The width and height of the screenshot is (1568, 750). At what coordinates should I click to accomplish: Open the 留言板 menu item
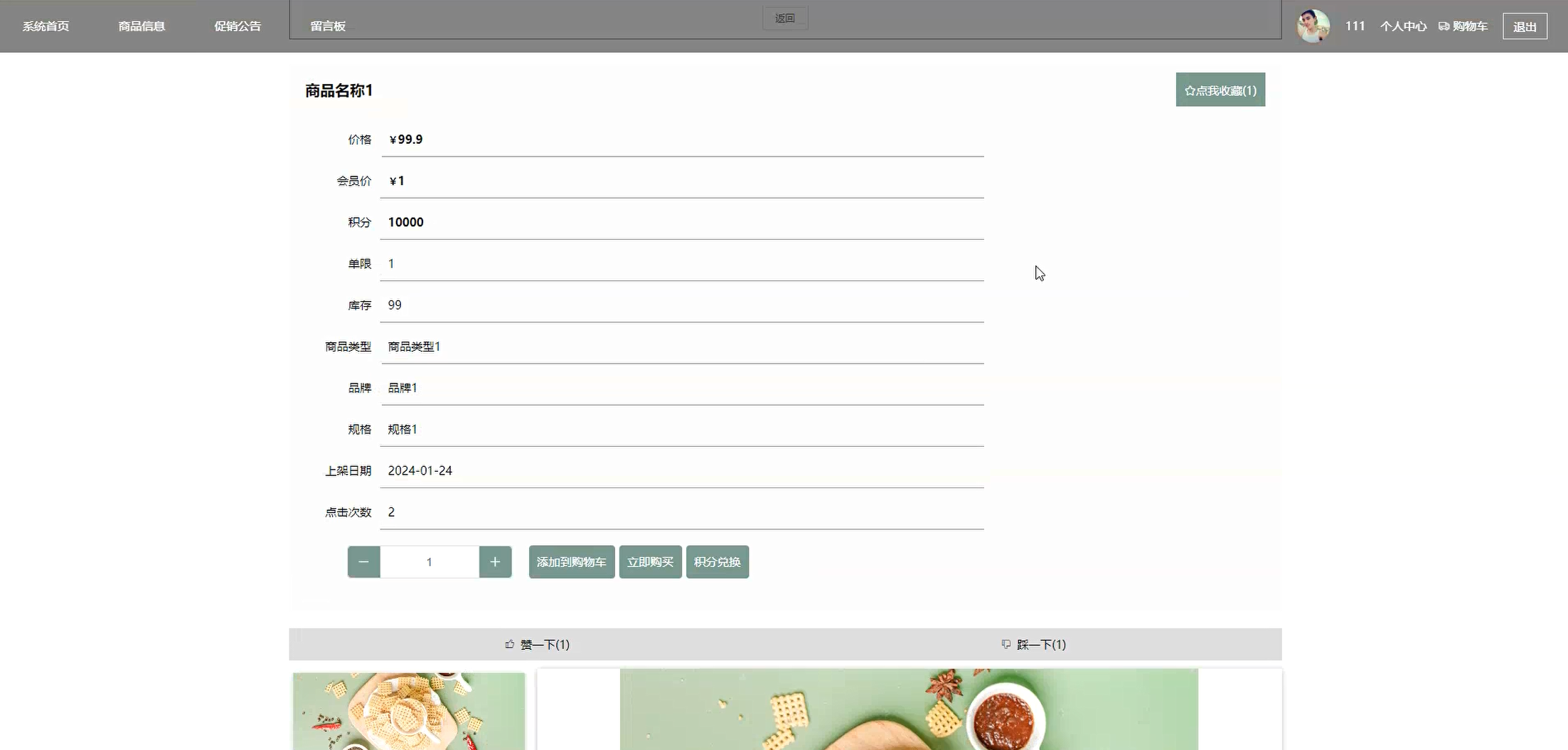(x=328, y=26)
